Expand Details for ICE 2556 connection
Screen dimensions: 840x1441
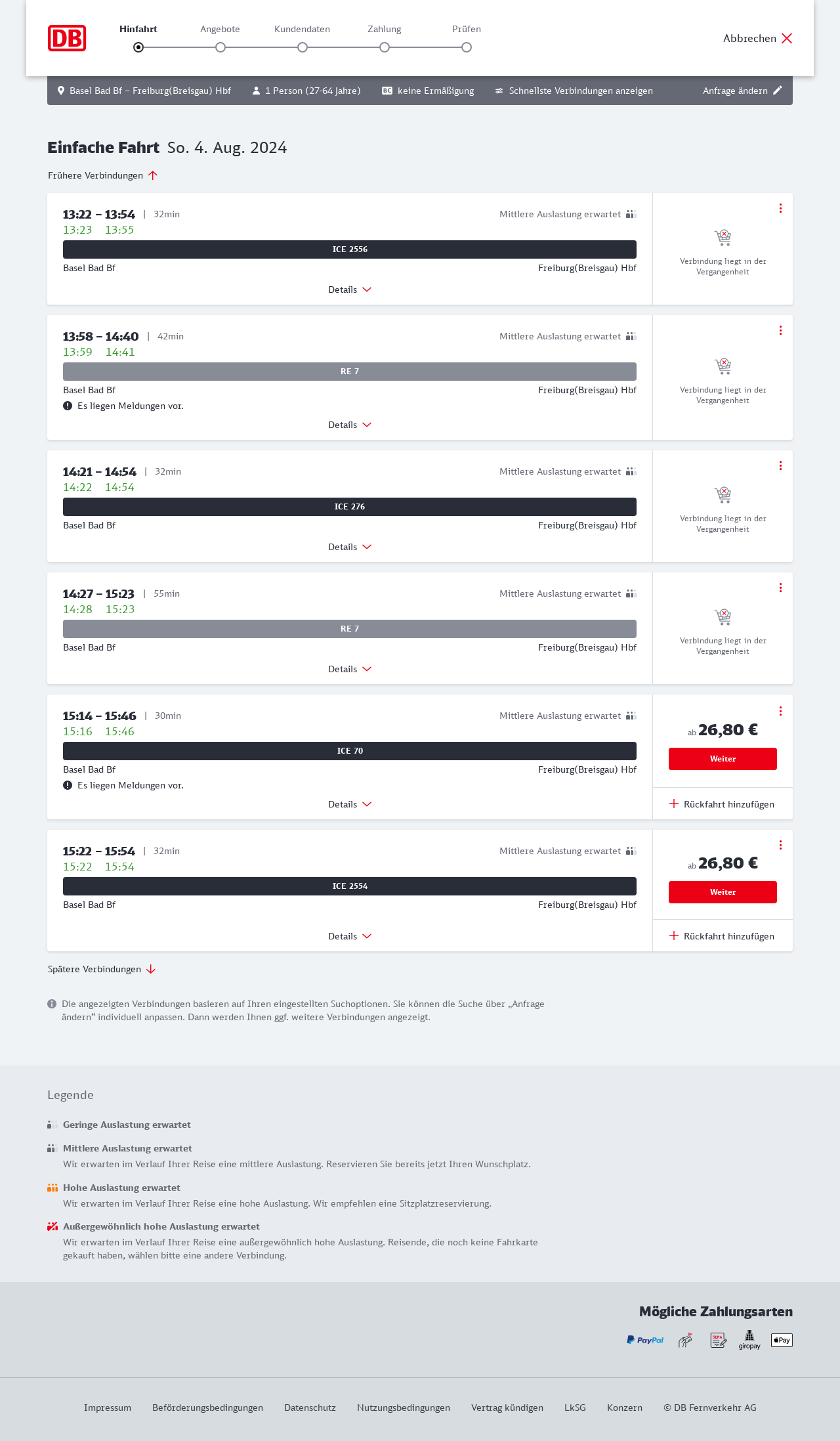(x=350, y=290)
